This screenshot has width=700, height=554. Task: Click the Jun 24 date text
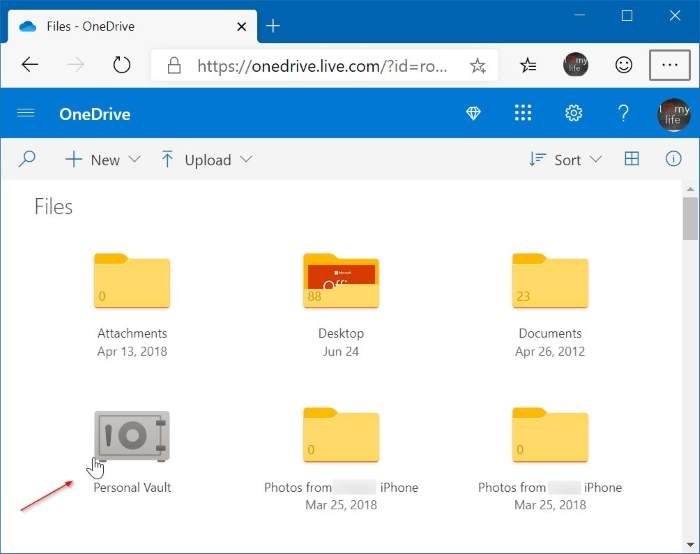[x=341, y=352]
